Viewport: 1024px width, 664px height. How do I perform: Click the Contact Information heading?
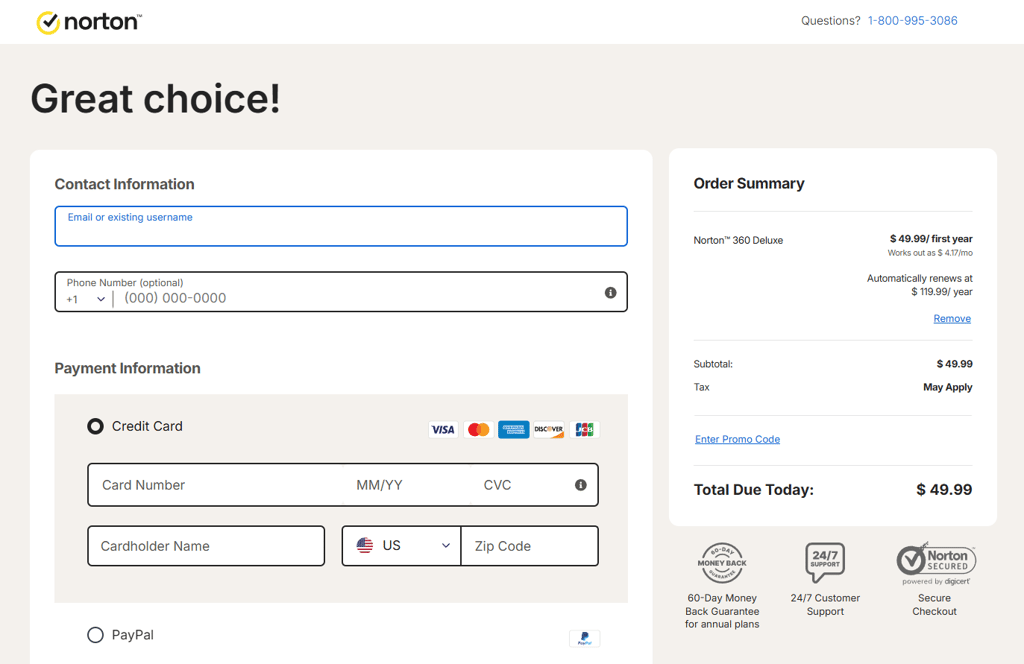124,184
